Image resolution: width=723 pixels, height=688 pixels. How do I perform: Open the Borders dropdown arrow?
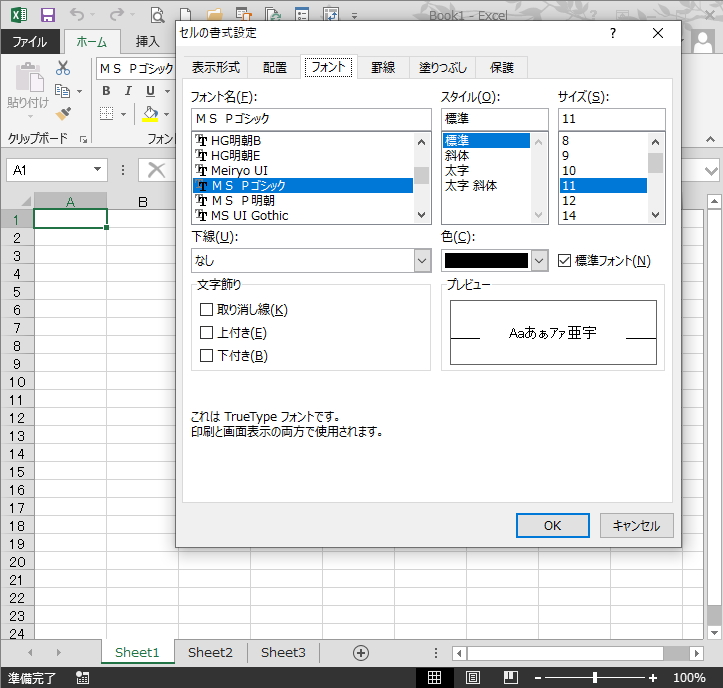pyautogui.click(x=123, y=114)
